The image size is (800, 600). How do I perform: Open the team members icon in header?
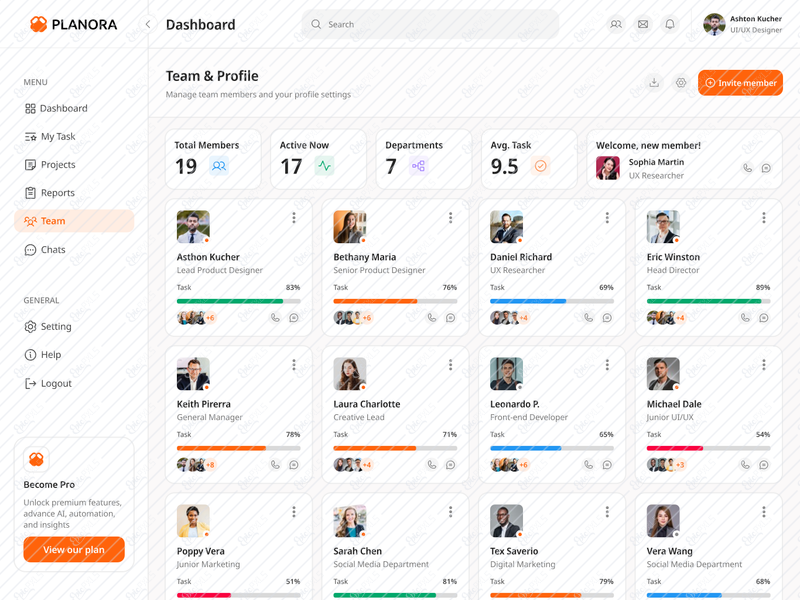616,24
